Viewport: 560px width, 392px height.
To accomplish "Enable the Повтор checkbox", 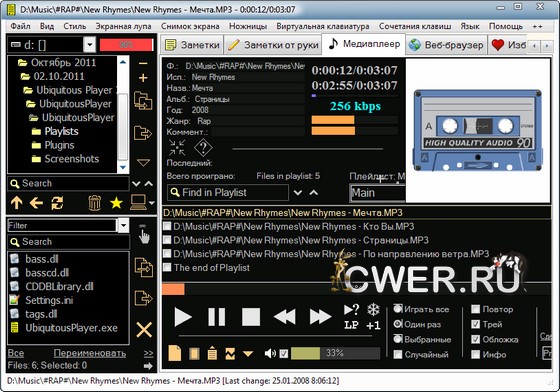I will (x=475, y=309).
